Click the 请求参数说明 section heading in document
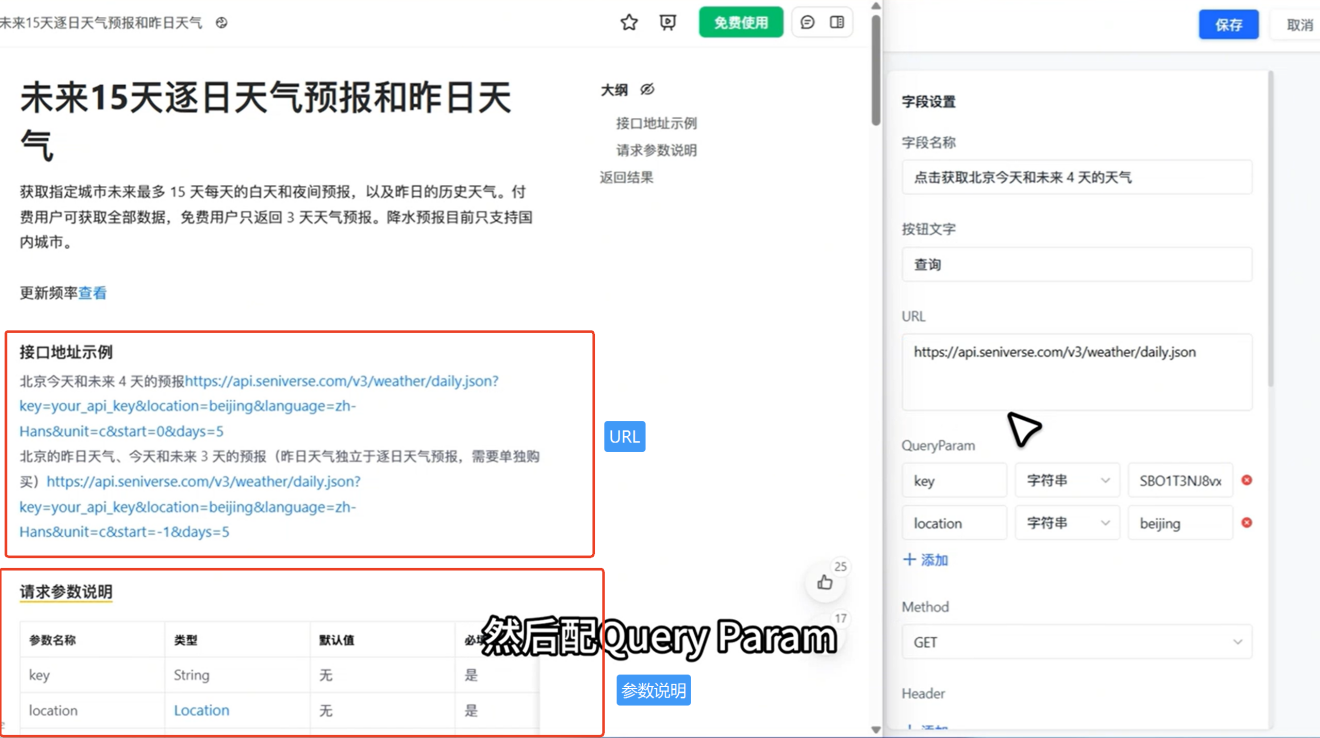 [x=66, y=592]
